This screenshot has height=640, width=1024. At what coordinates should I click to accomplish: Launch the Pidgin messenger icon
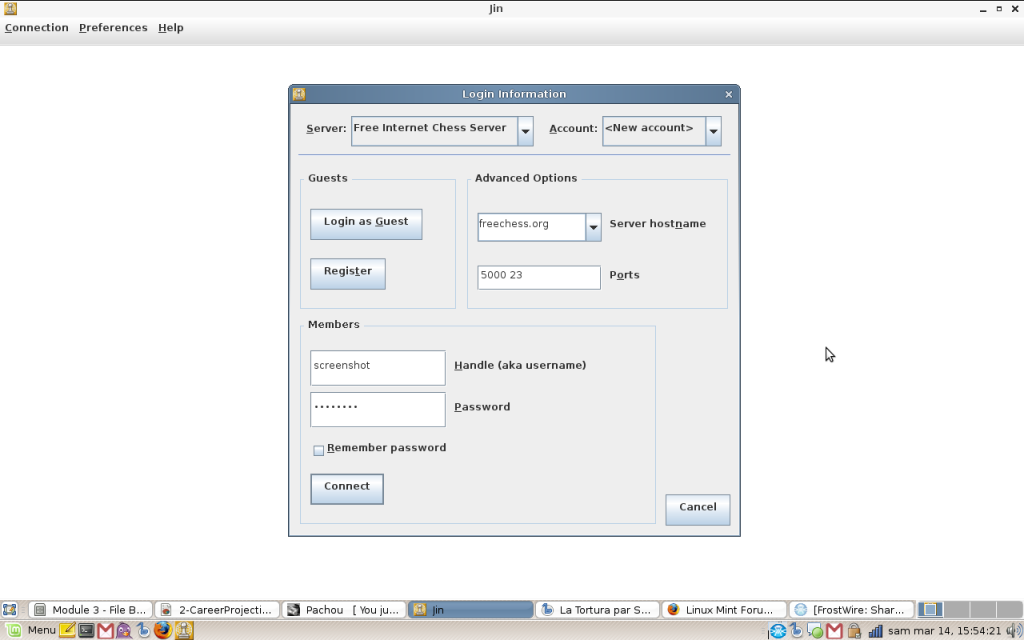click(x=124, y=630)
